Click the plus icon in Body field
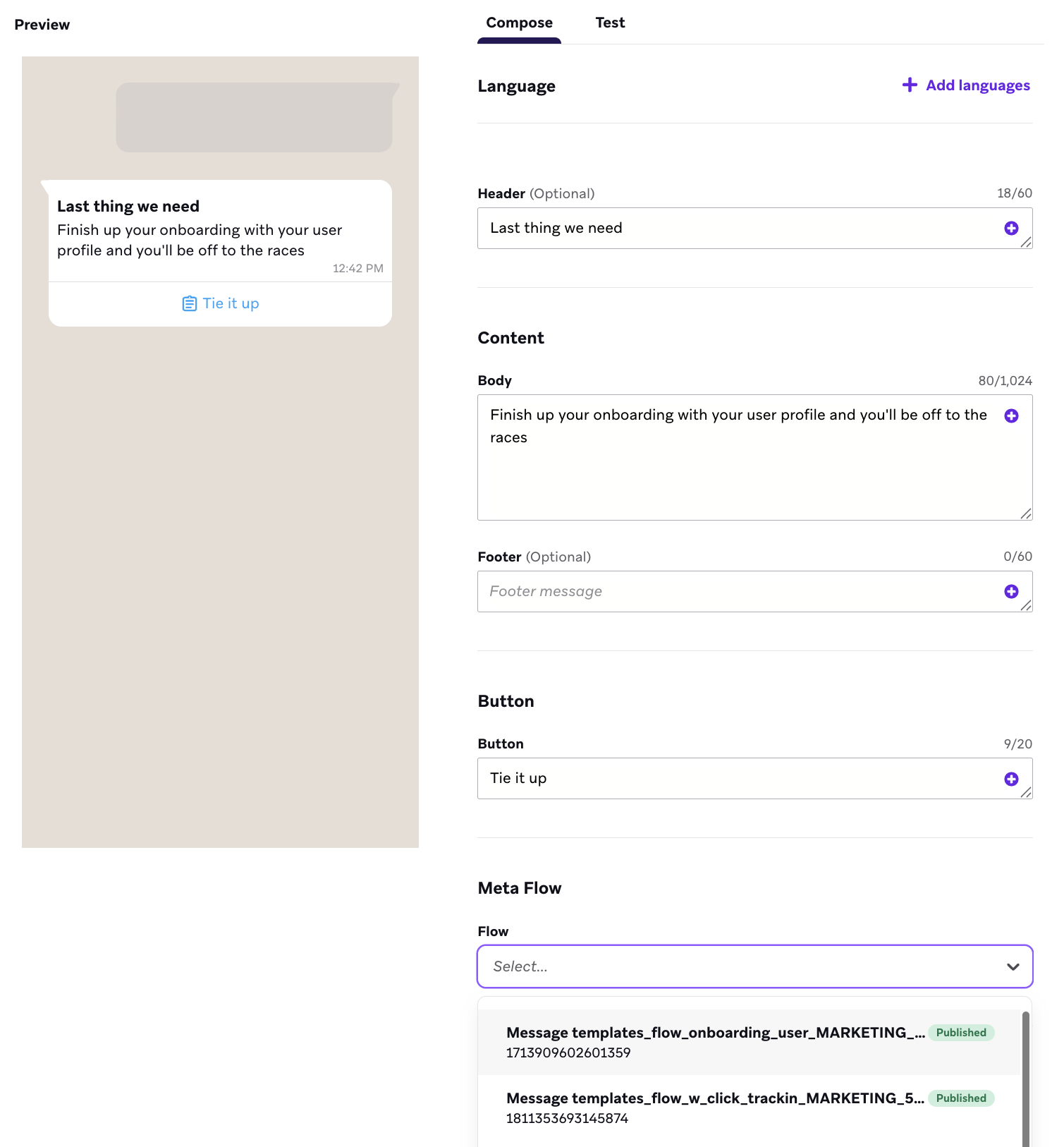Screen dimensions: 1064x1147 (1010, 415)
